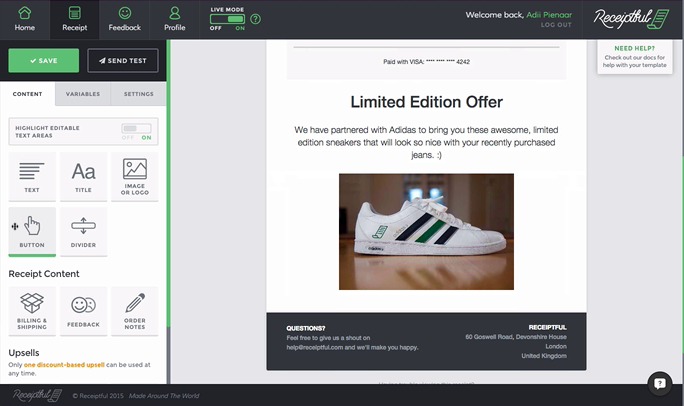The image size is (684, 406).
Task: Toggle Highlight Editable Text Areas switch
Action: 137,128
